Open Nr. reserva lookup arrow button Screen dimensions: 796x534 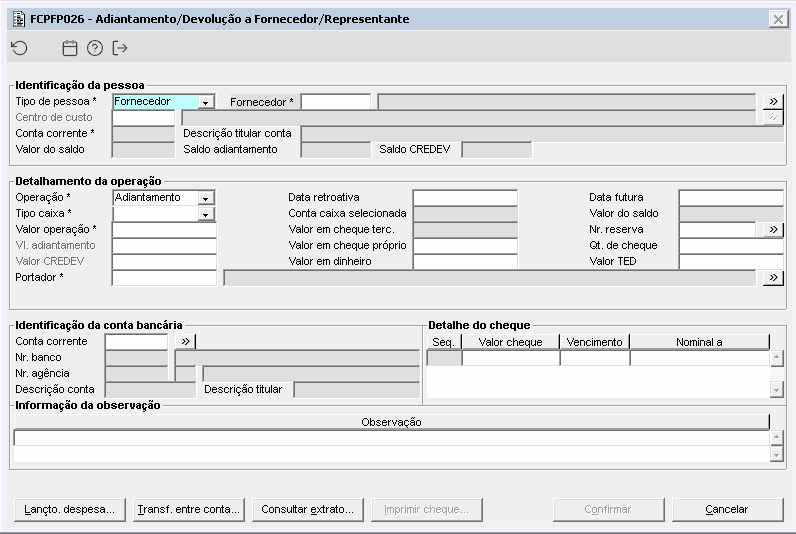point(773,229)
